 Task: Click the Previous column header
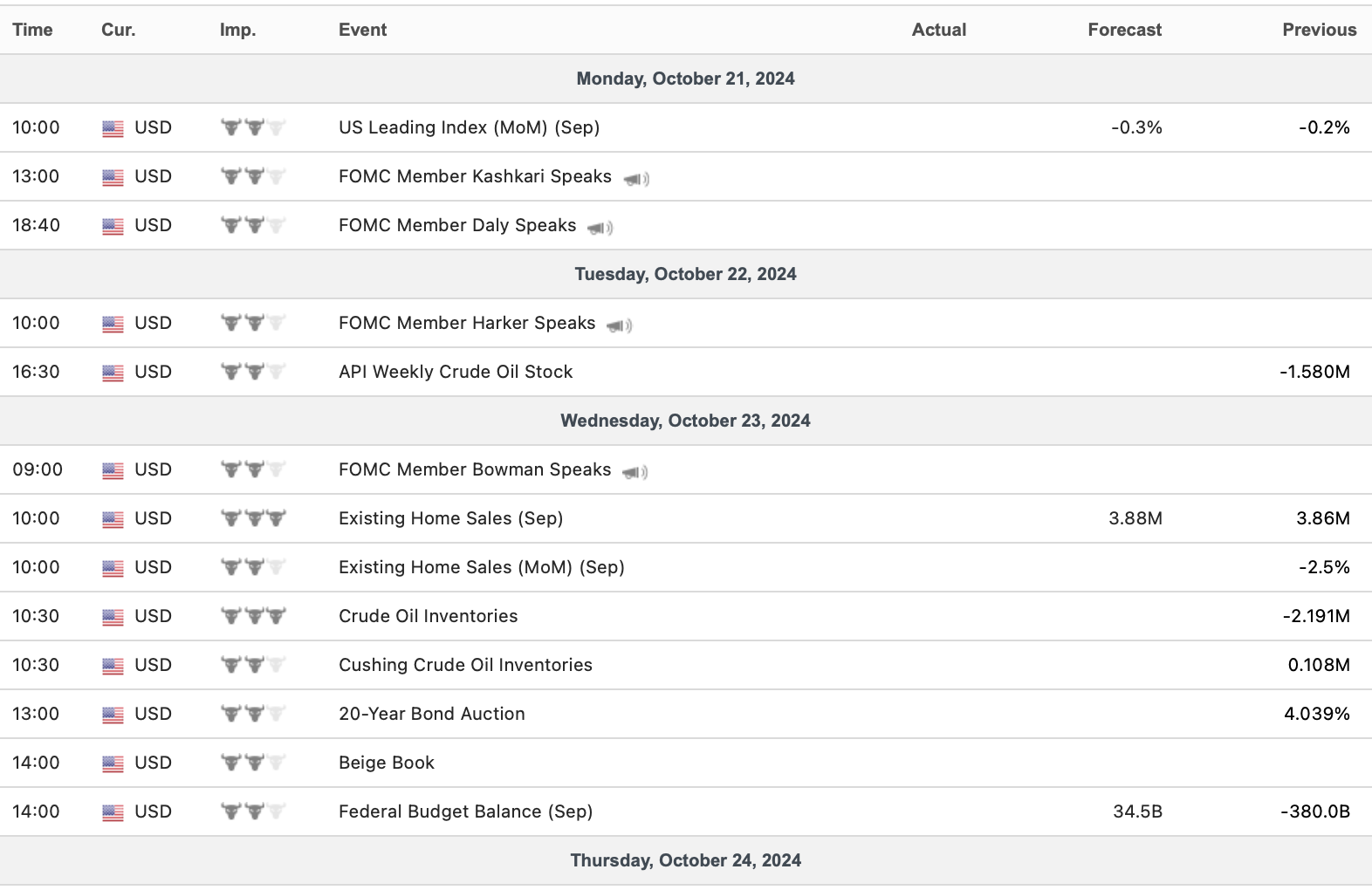point(1319,30)
